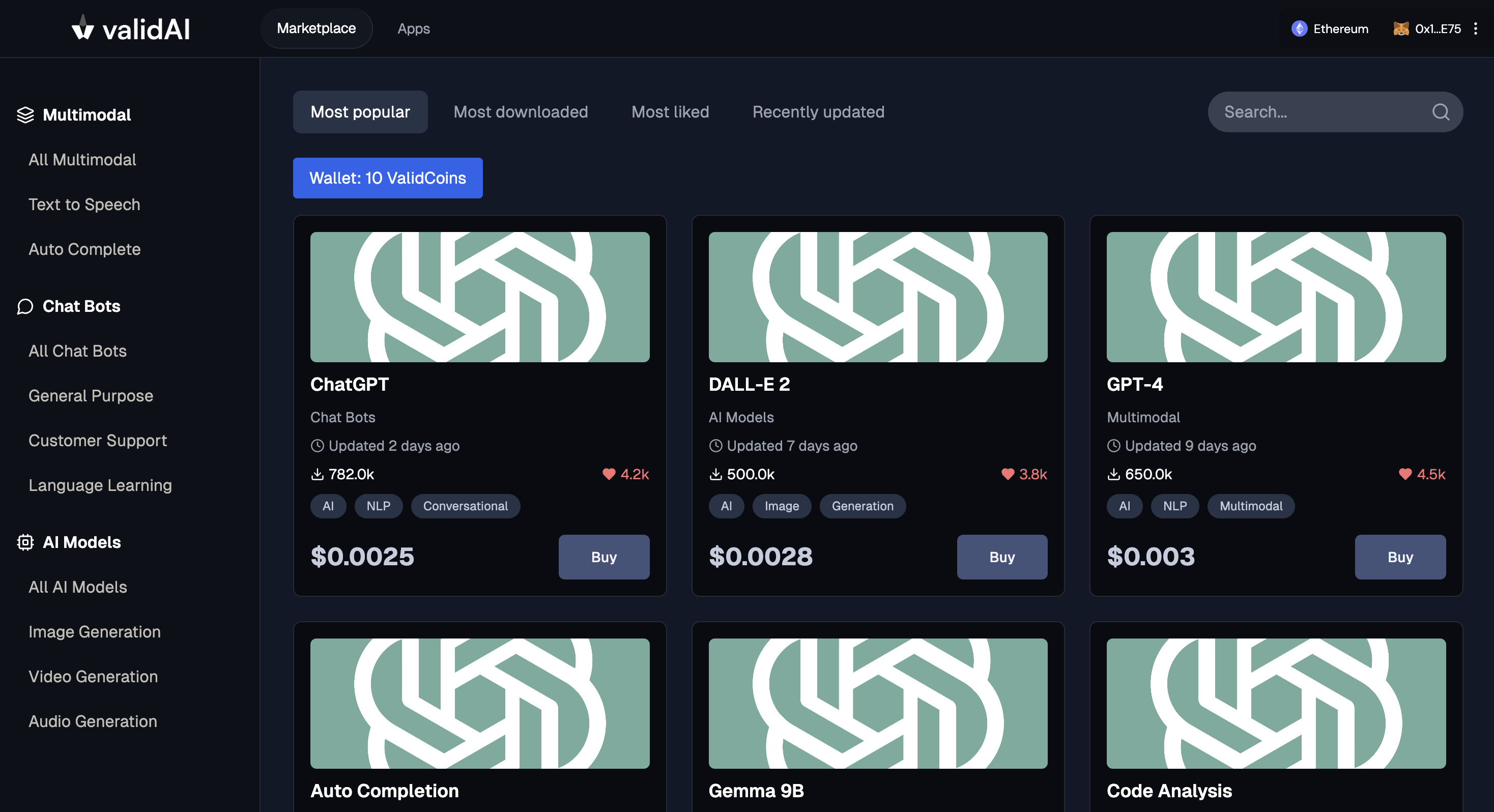Viewport: 1494px width, 812px height.
Task: Go to Image Generation category
Action: [95, 631]
